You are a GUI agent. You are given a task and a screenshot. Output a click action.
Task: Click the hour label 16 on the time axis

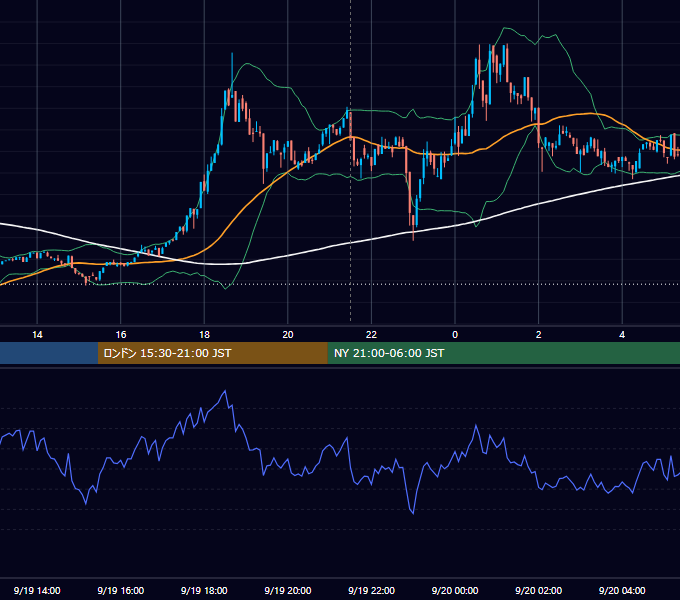(121, 335)
